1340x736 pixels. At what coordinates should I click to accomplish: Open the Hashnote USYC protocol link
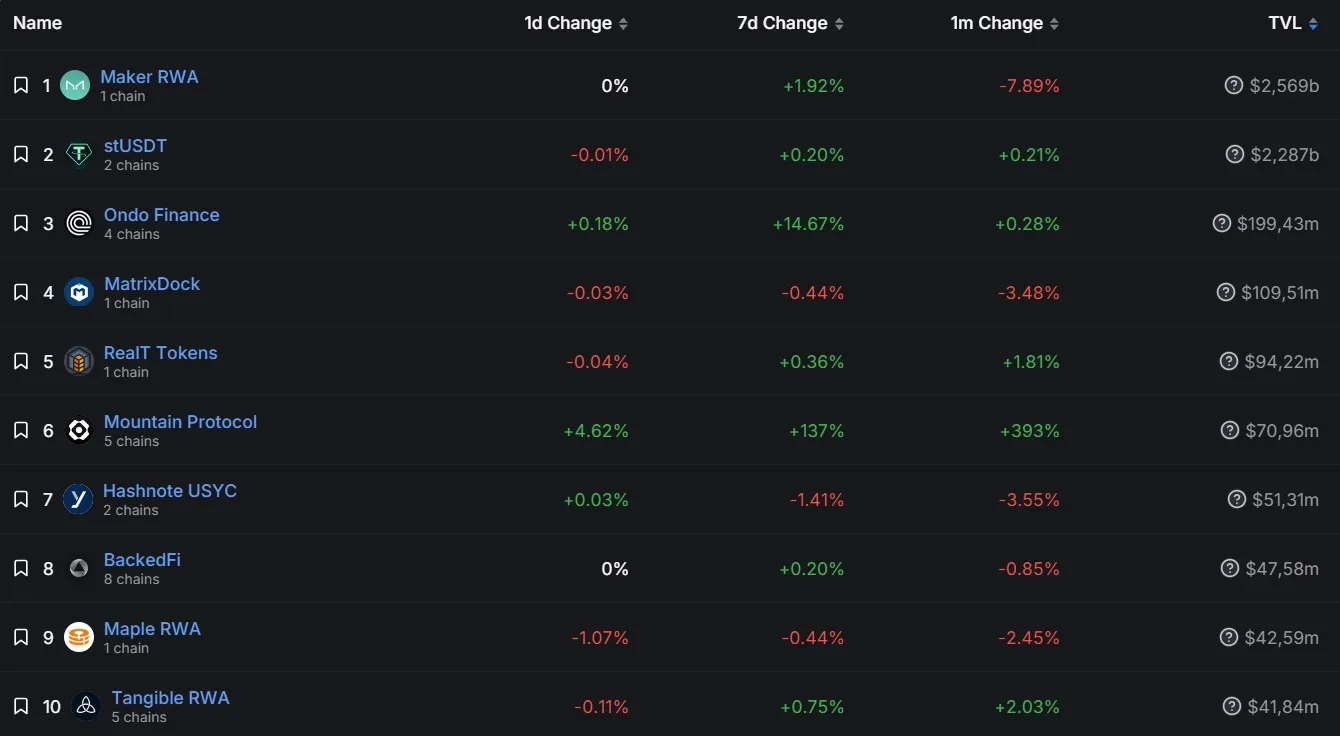pyautogui.click(x=170, y=491)
